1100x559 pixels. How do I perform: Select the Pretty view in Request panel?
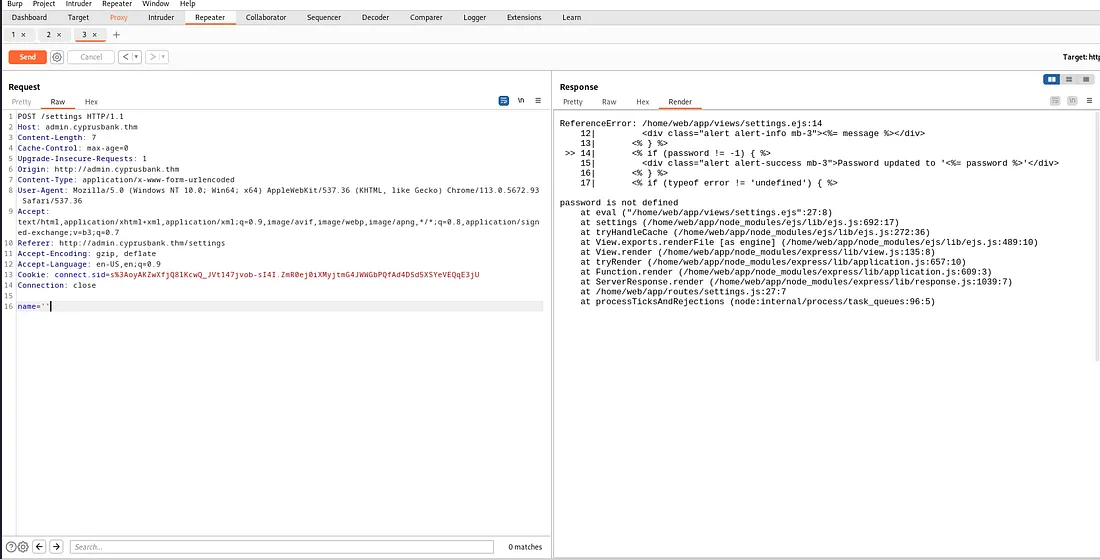(22, 102)
